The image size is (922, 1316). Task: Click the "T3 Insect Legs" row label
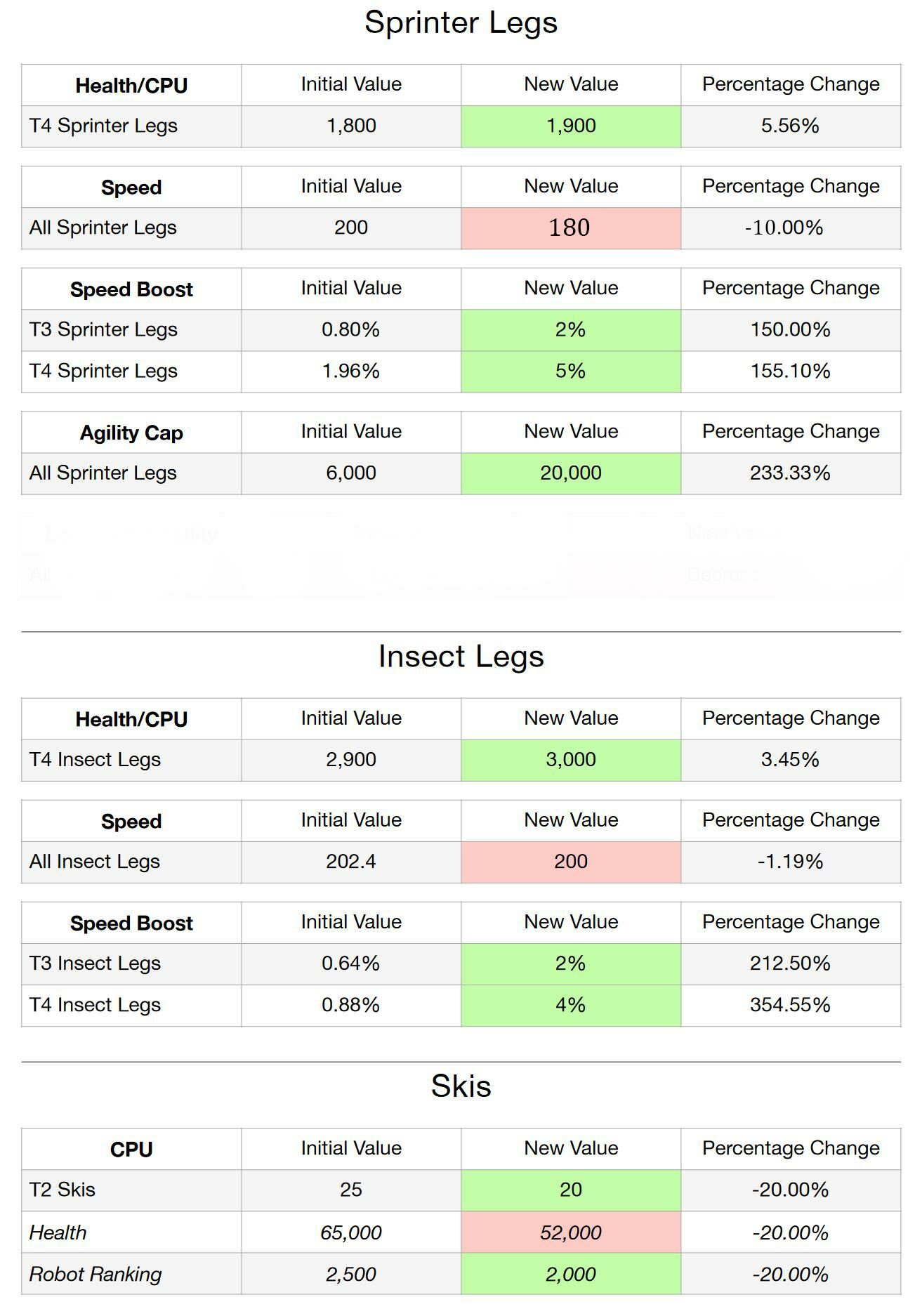point(95,963)
